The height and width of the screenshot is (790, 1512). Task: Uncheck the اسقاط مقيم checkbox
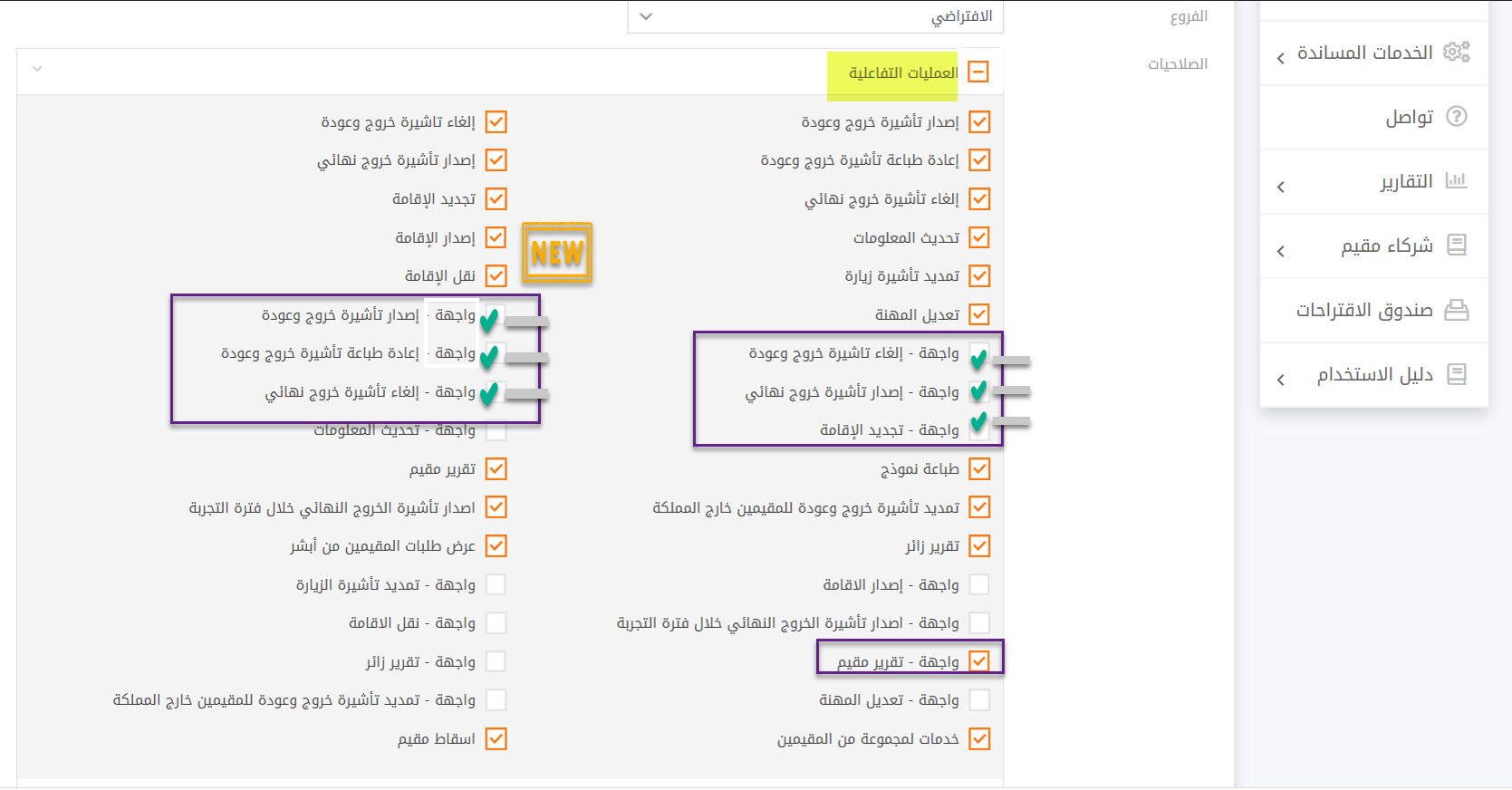[496, 739]
